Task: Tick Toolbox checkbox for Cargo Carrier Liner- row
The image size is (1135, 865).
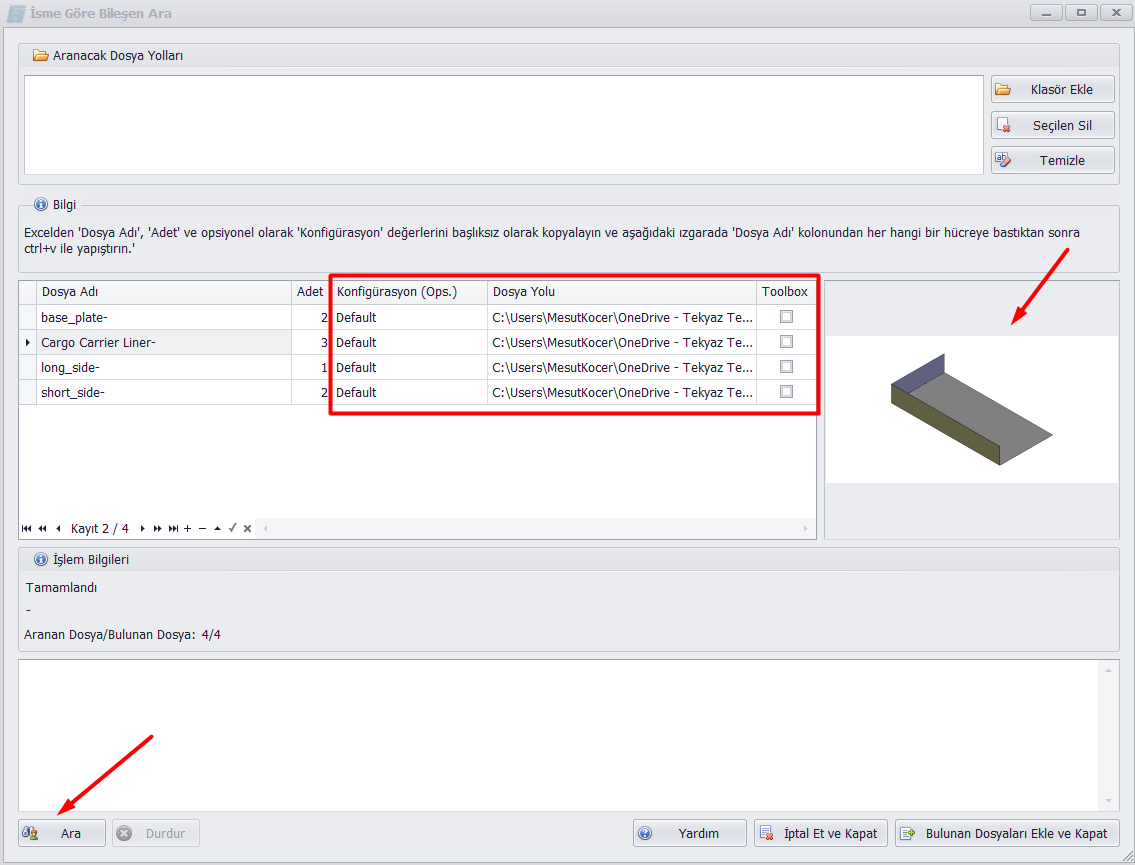Action: (786, 342)
